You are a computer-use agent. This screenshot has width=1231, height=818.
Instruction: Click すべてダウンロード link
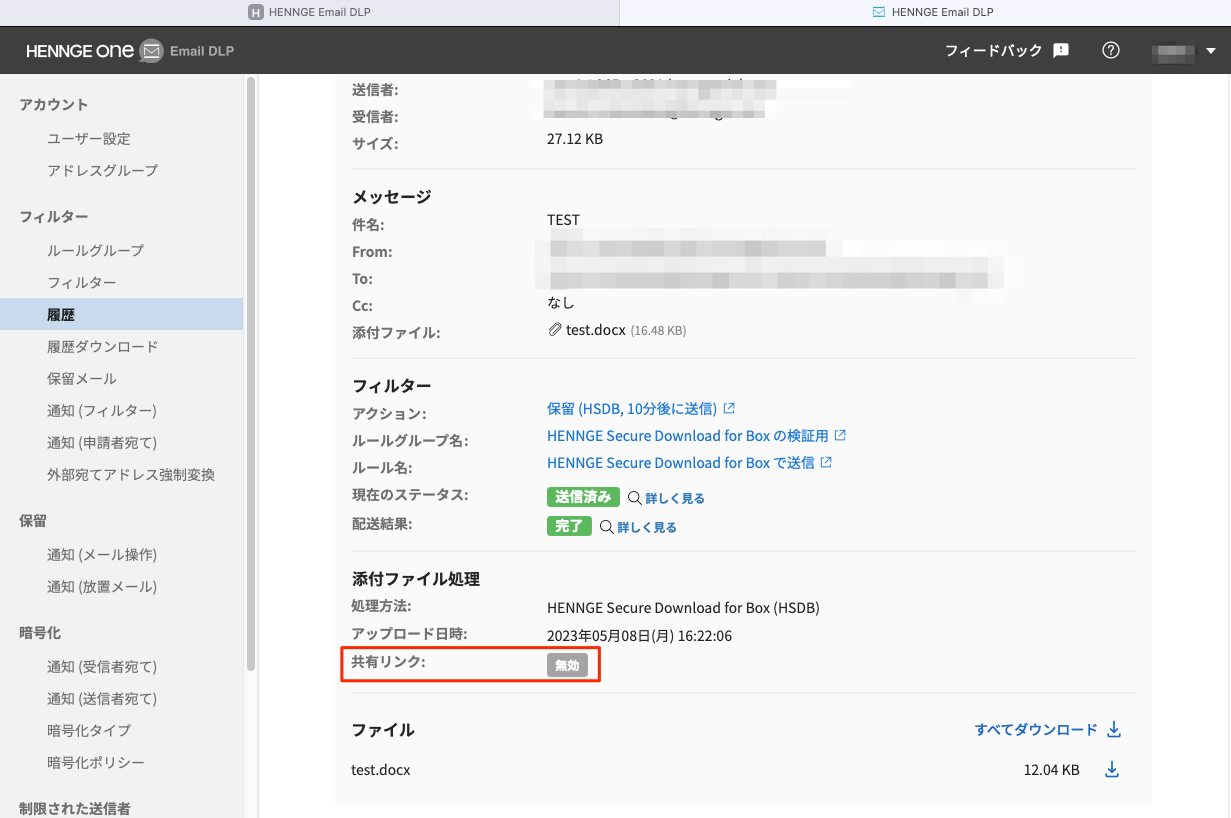(x=1036, y=730)
